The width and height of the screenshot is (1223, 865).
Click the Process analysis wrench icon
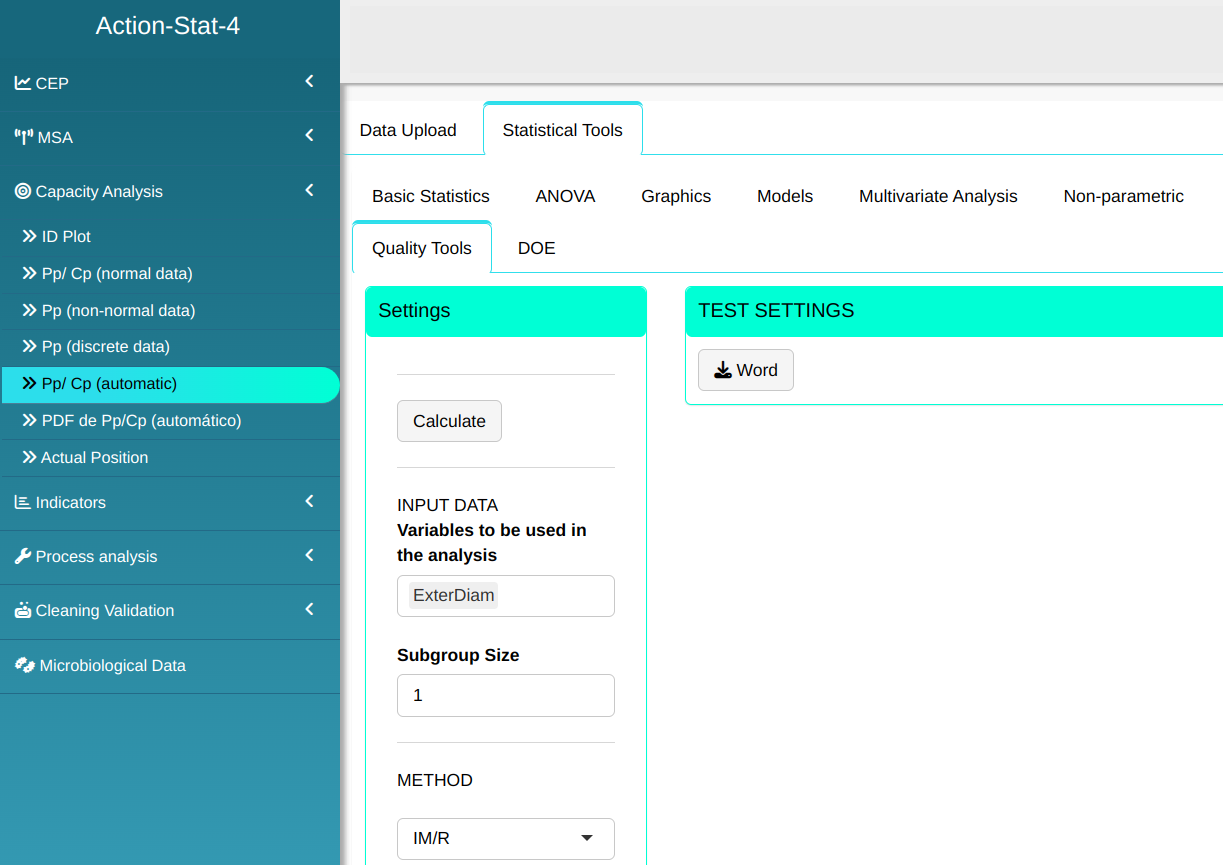coord(22,556)
